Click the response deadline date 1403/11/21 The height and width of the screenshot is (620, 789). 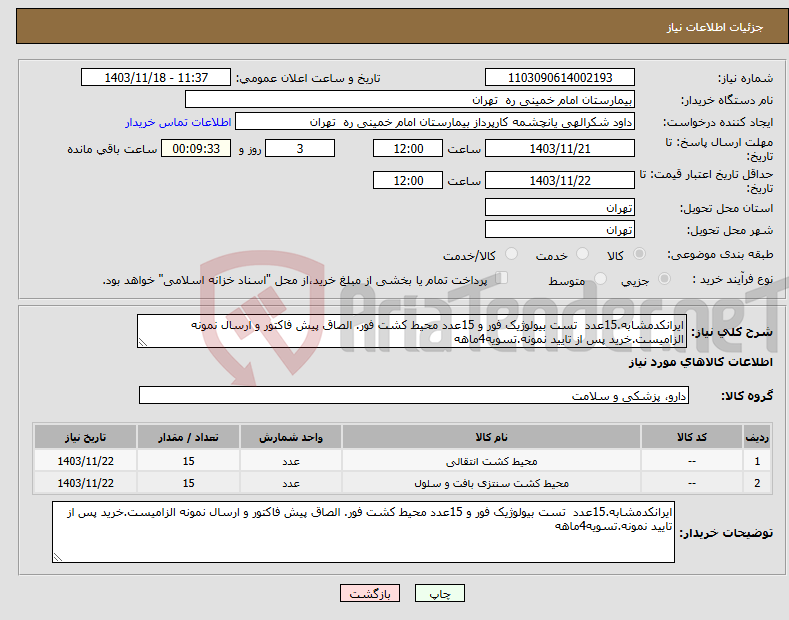click(560, 148)
